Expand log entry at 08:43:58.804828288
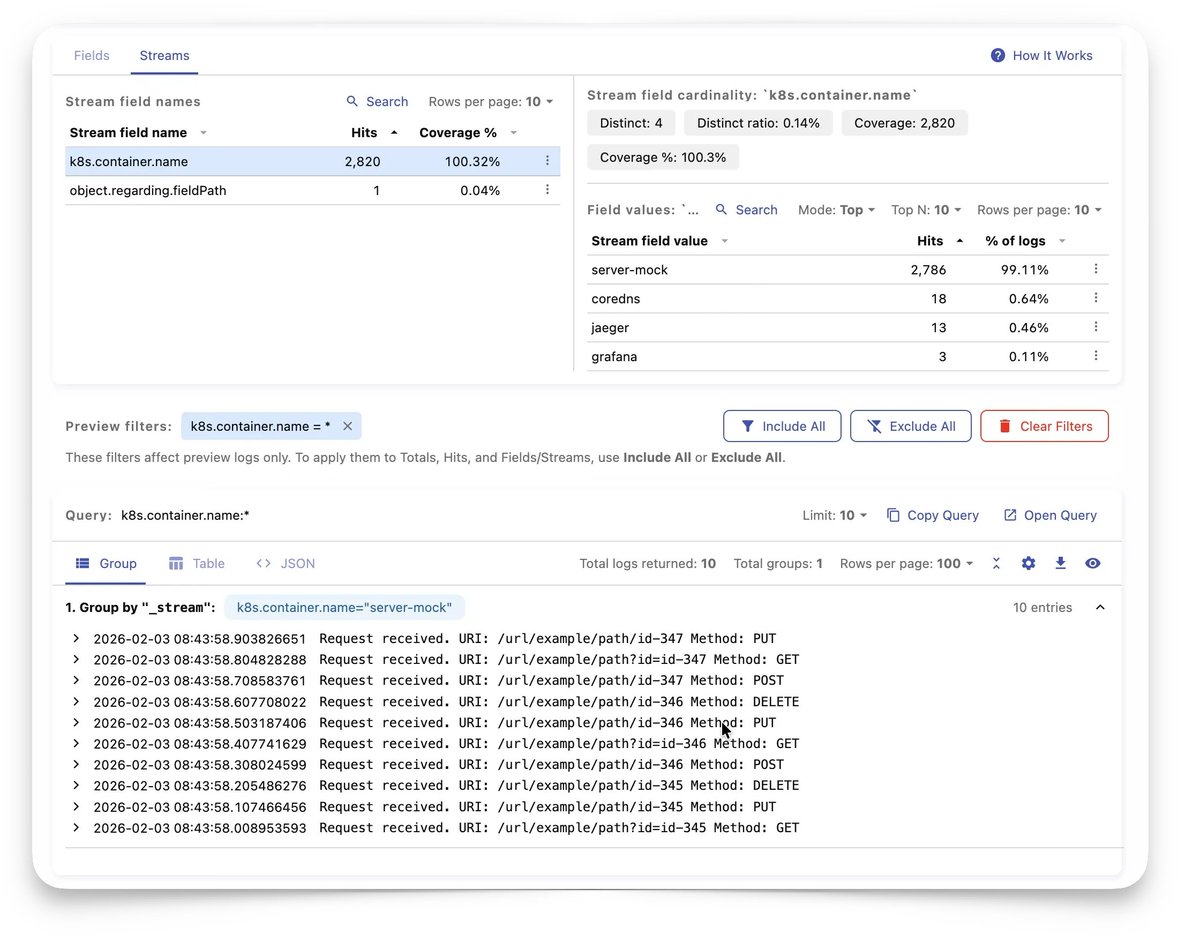 76,659
